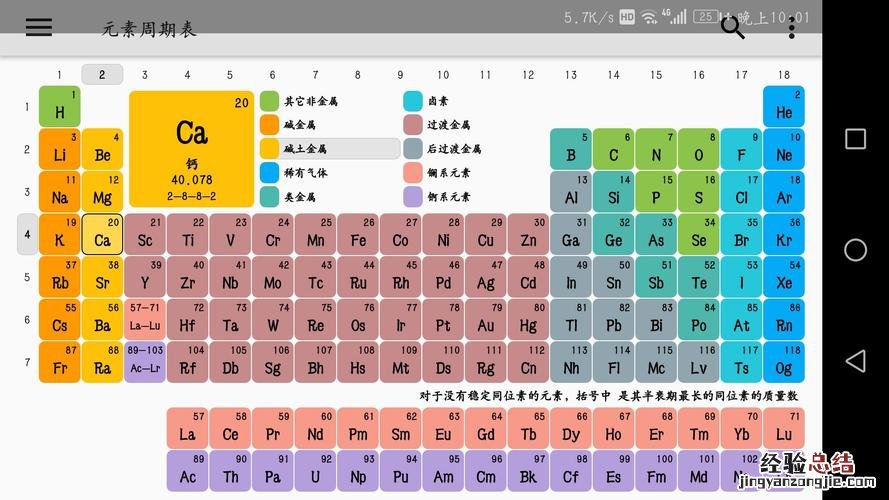Tap the highlighted Ca cell in the table
The width and height of the screenshot is (889, 500).
(102, 235)
